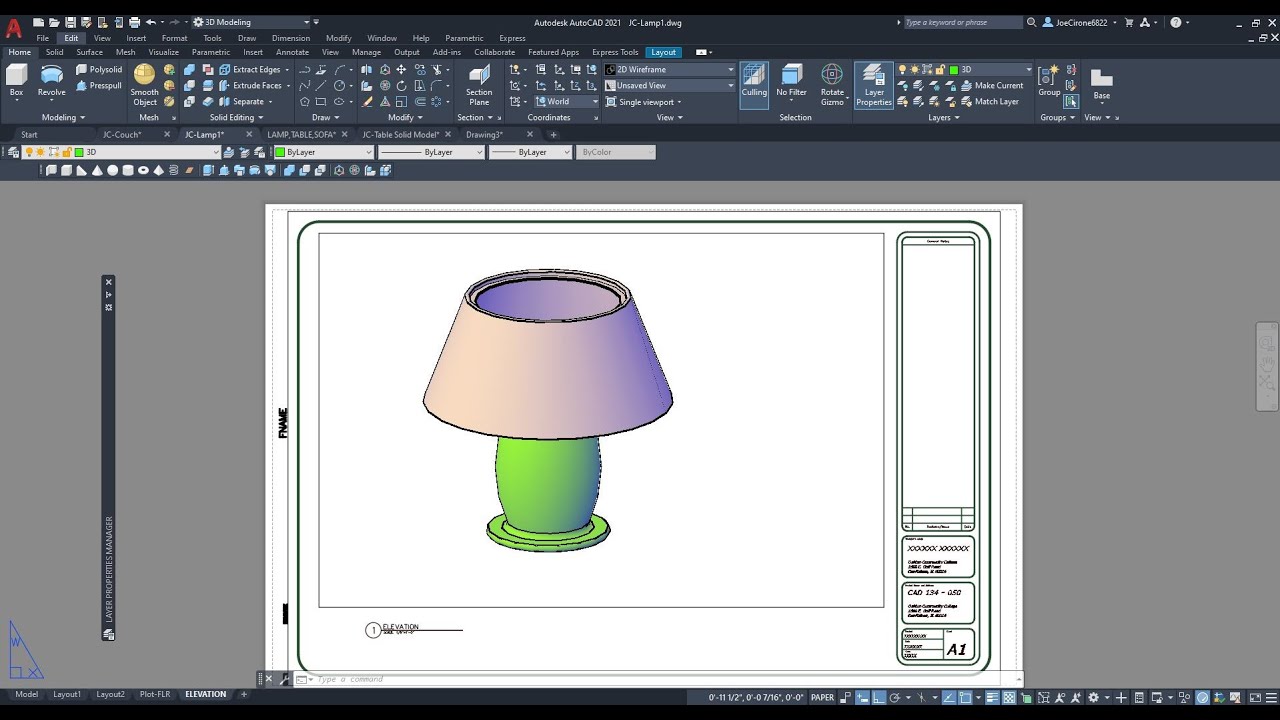Open the Format menu

[x=174, y=38]
